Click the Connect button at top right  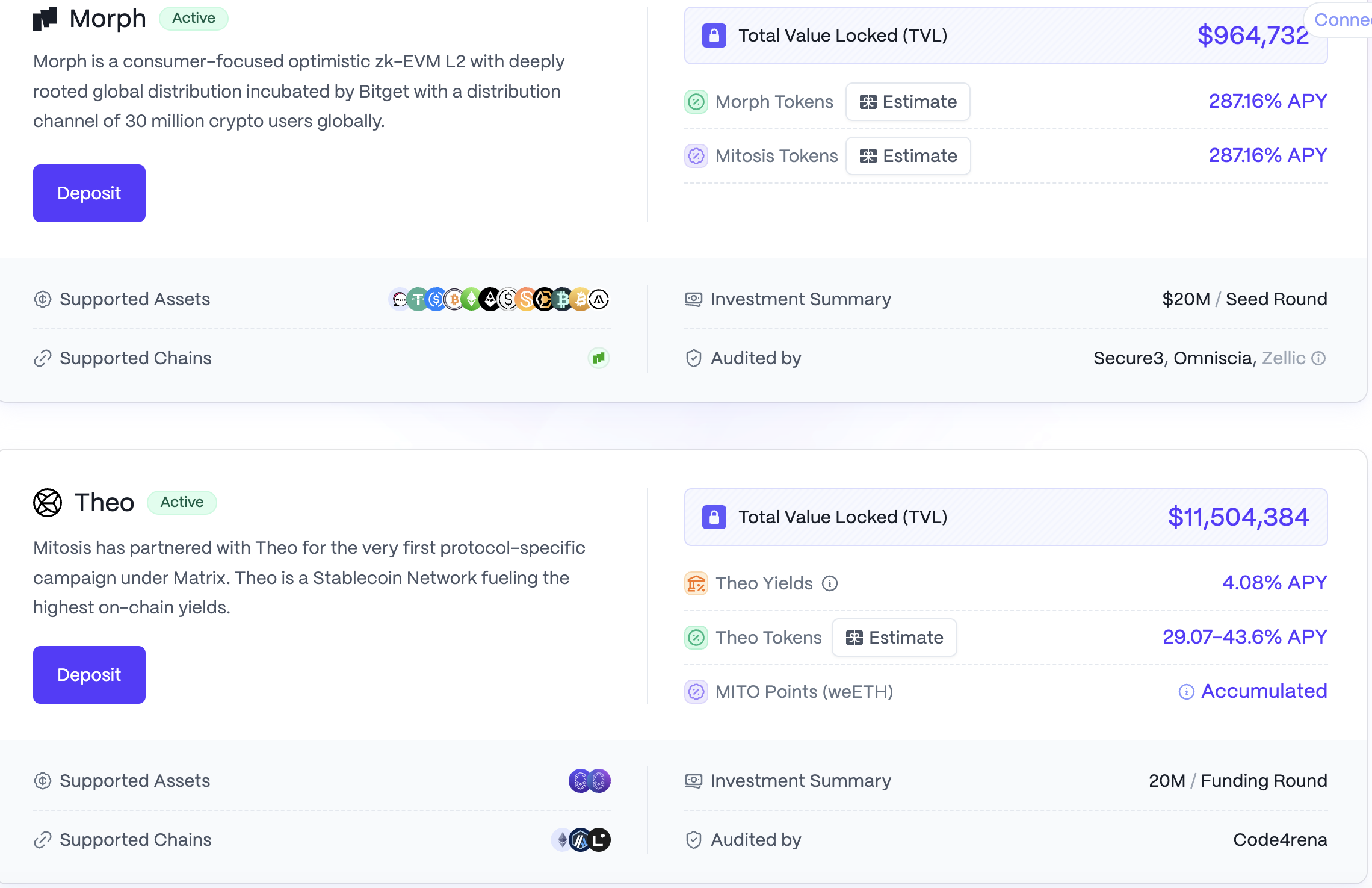[x=1338, y=20]
